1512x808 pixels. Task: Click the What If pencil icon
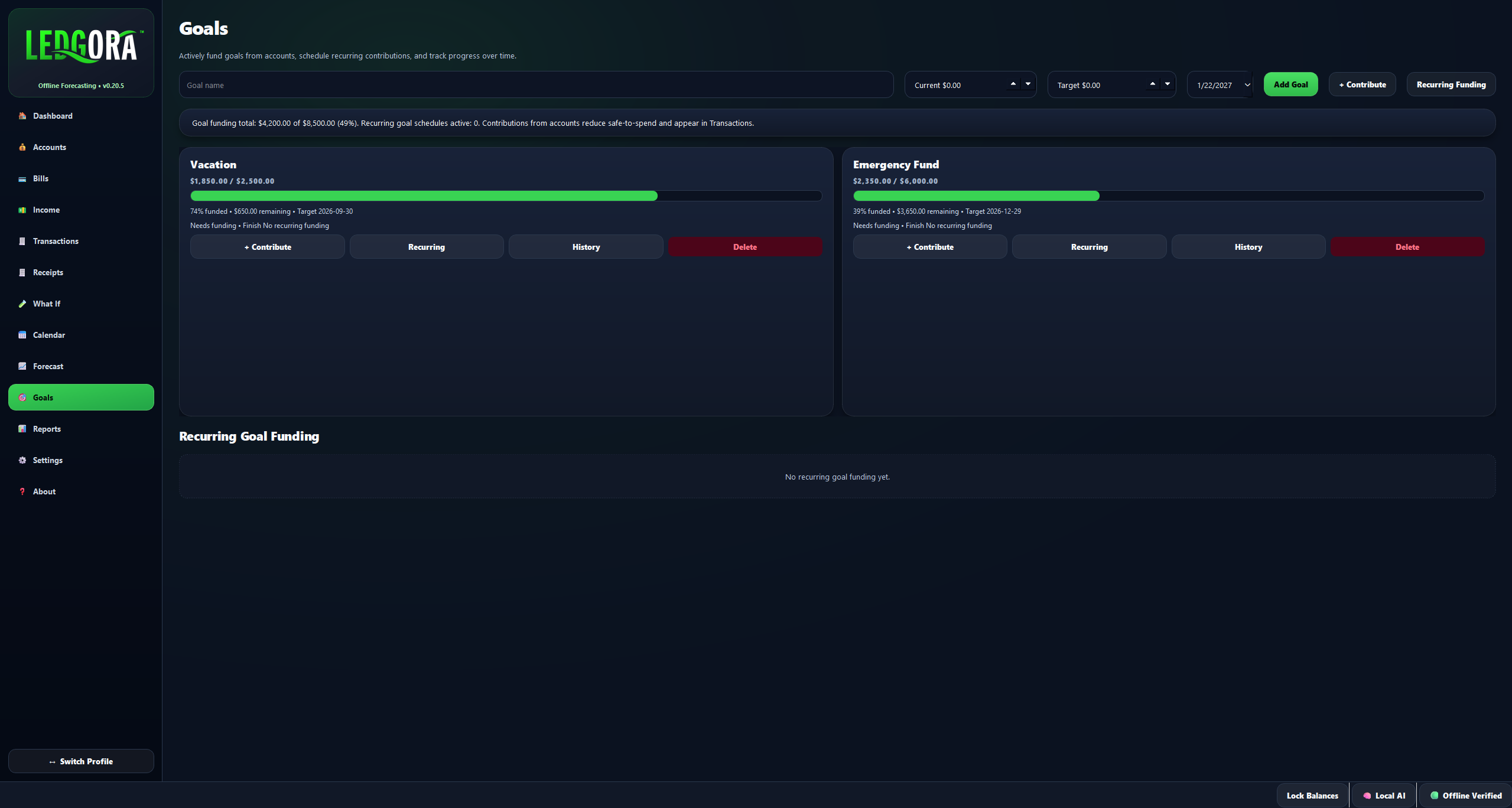click(22, 304)
